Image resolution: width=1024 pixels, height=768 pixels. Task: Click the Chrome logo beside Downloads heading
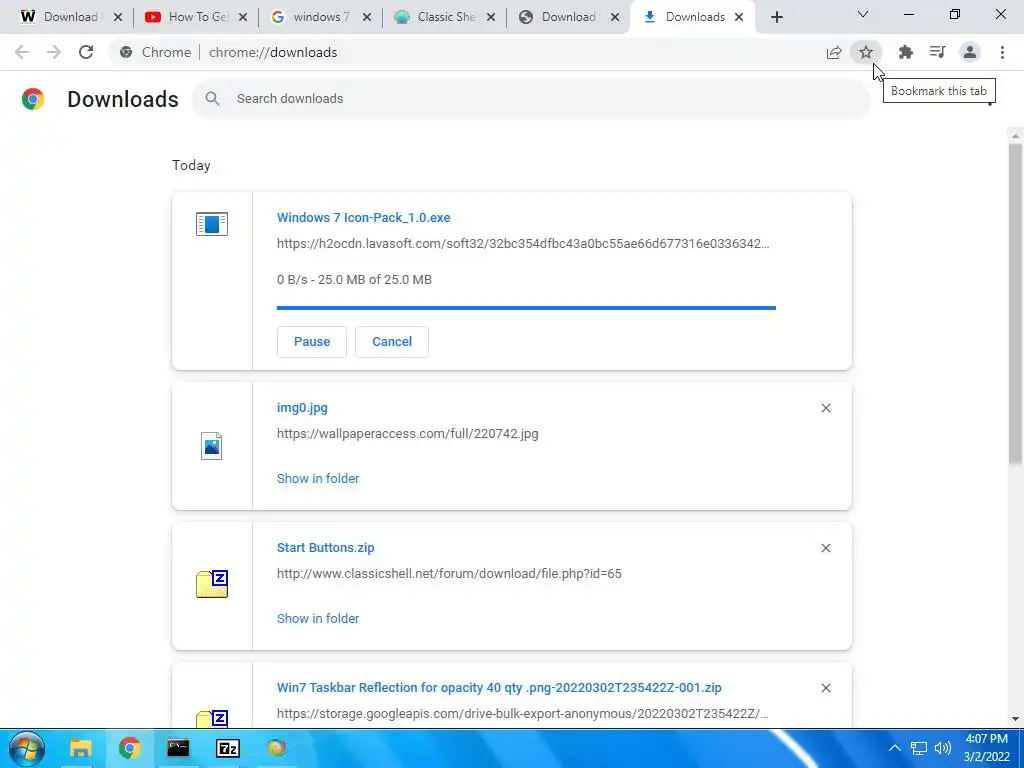[x=33, y=99]
